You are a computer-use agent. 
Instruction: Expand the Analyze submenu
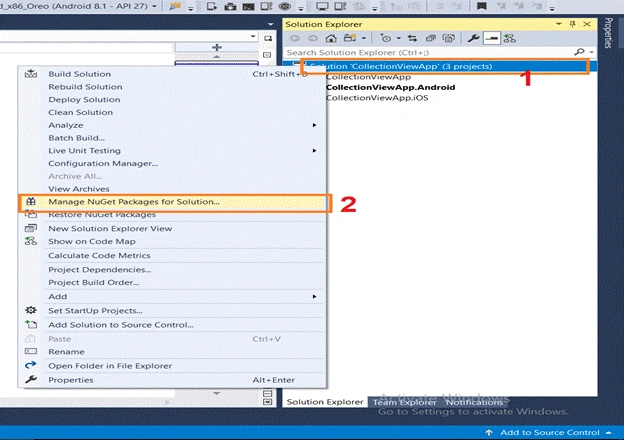(172, 125)
